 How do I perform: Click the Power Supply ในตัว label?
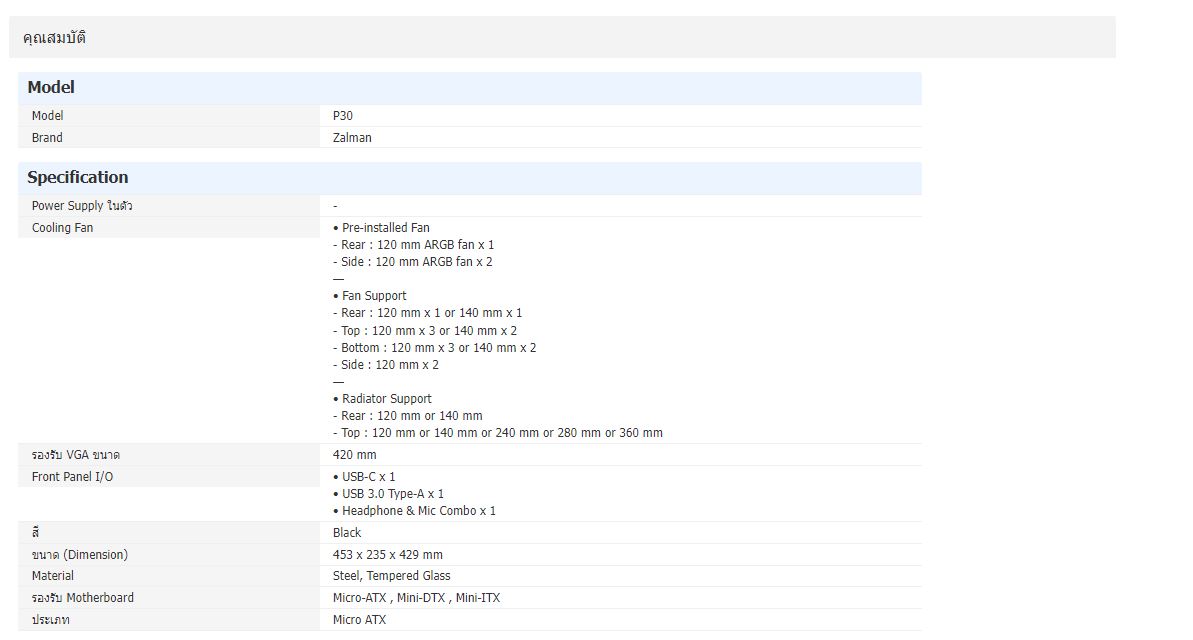click(x=82, y=206)
